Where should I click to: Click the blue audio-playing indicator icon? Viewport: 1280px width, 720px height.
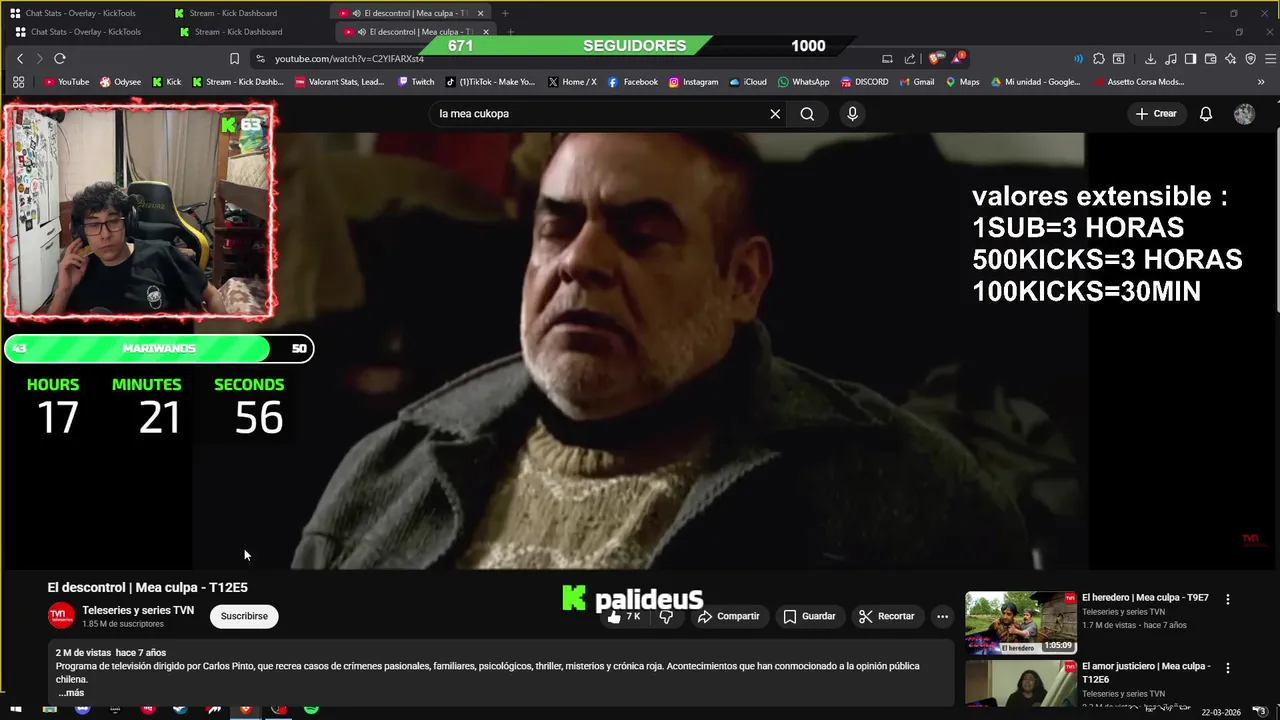click(x=1078, y=59)
